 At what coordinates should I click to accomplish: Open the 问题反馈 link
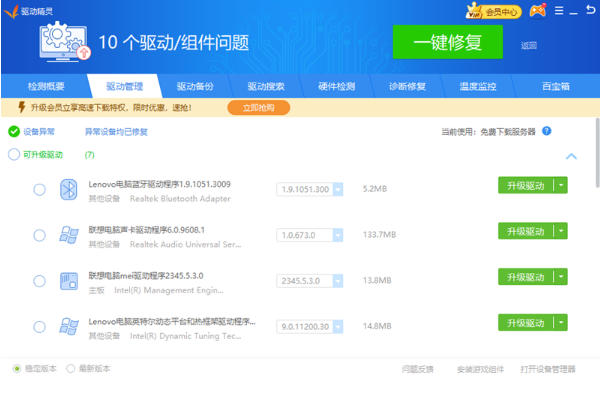[x=418, y=369]
